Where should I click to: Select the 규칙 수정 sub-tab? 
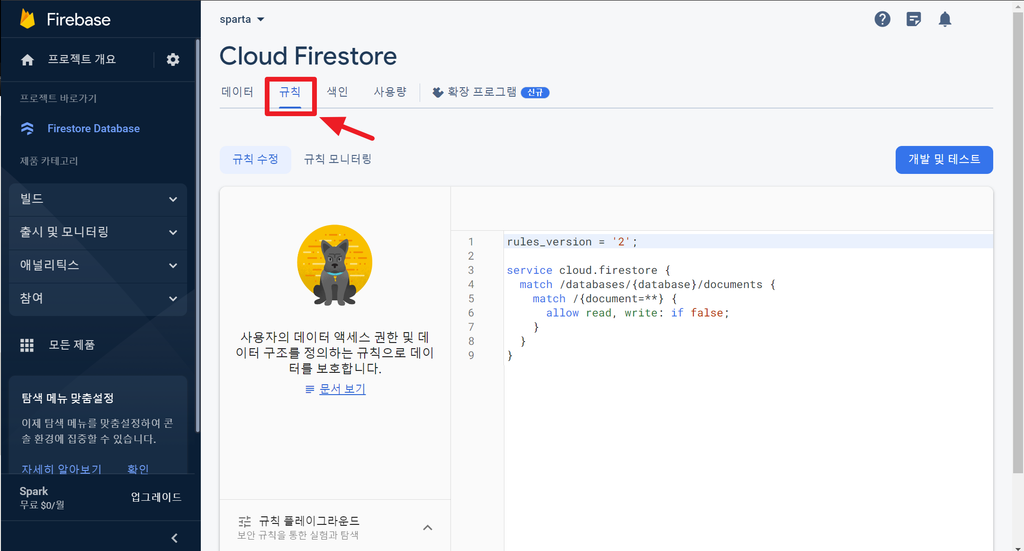pyautogui.click(x=255, y=159)
